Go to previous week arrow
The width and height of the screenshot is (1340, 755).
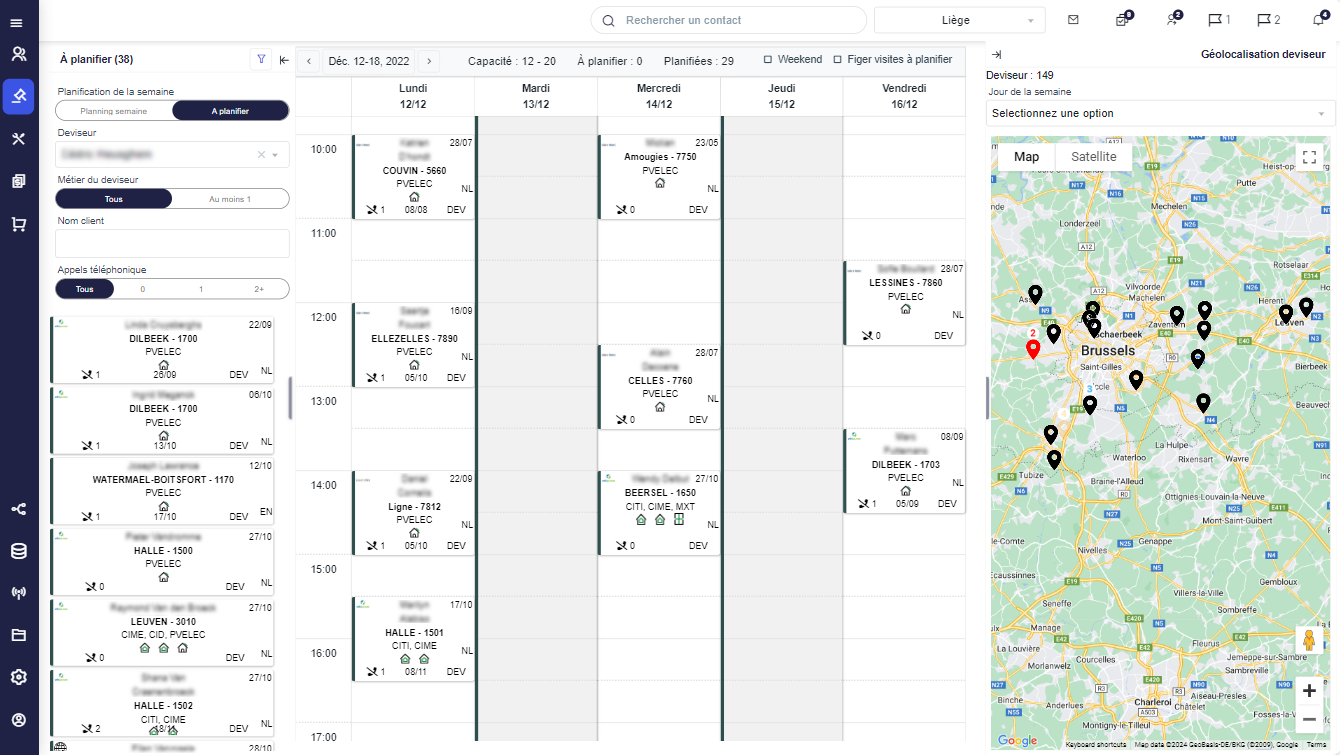point(309,61)
